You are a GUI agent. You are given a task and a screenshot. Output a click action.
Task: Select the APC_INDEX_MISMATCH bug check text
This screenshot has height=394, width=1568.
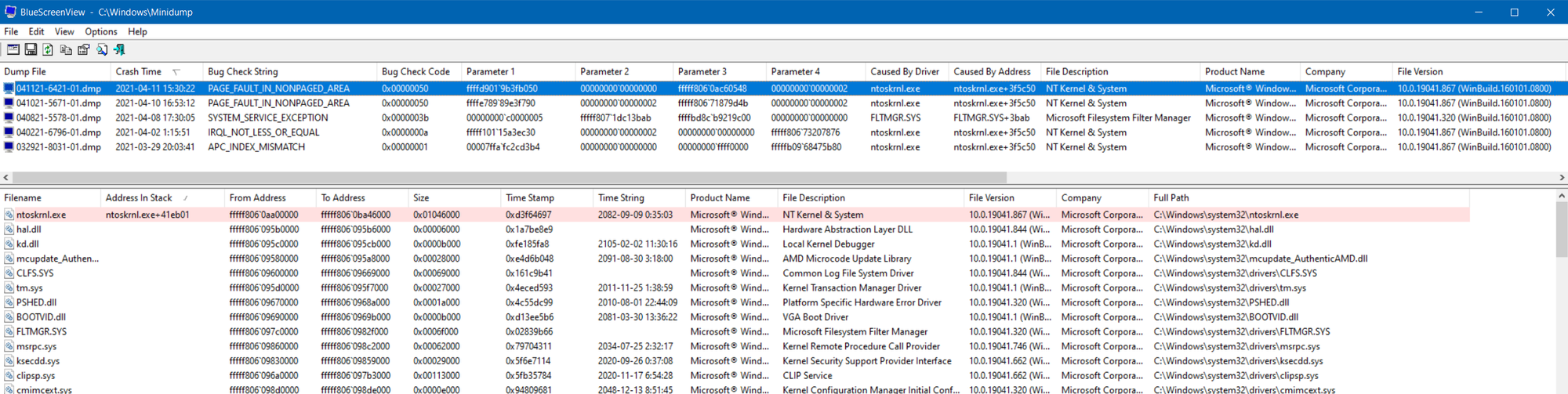tap(256, 147)
